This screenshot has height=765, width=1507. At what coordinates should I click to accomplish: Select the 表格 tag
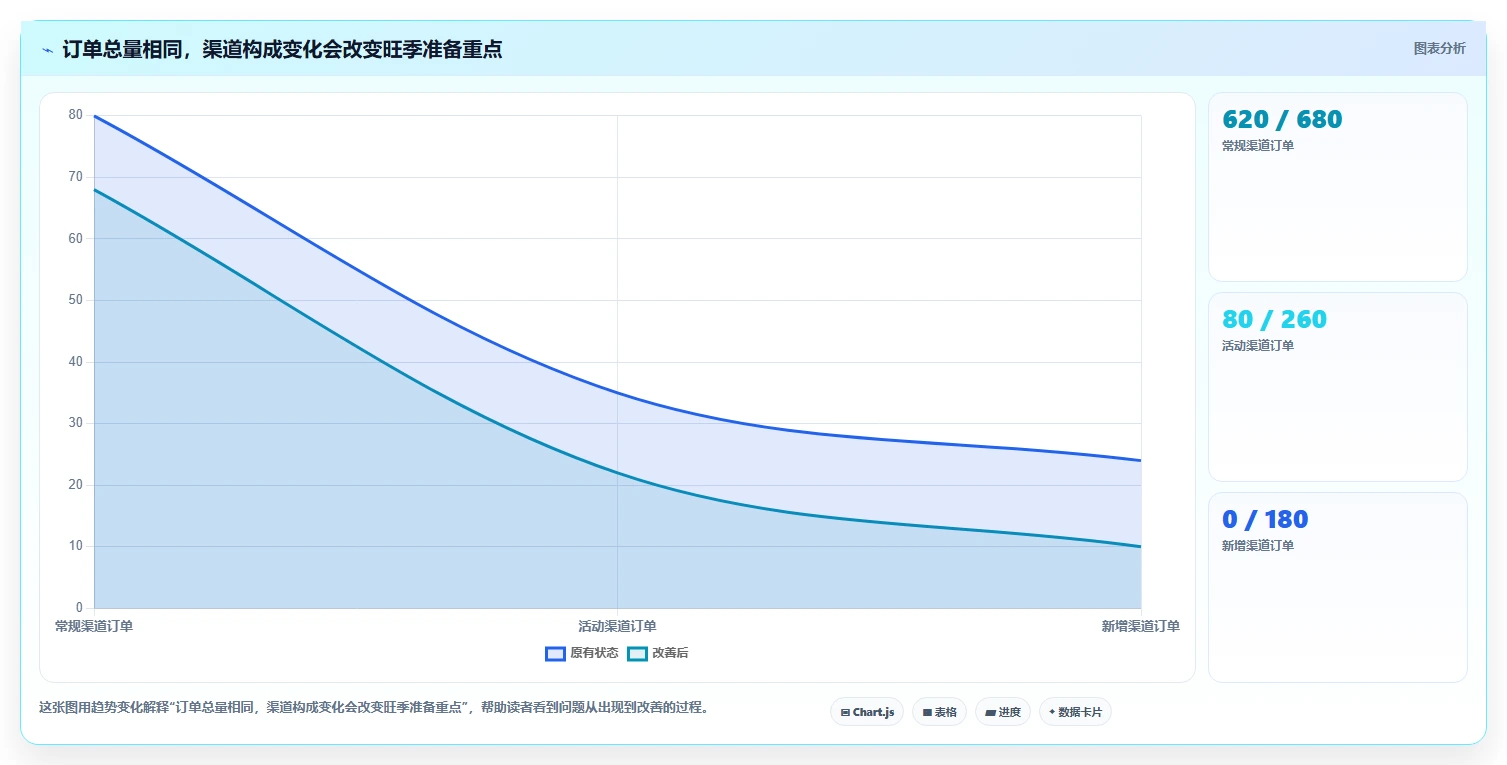coord(939,712)
